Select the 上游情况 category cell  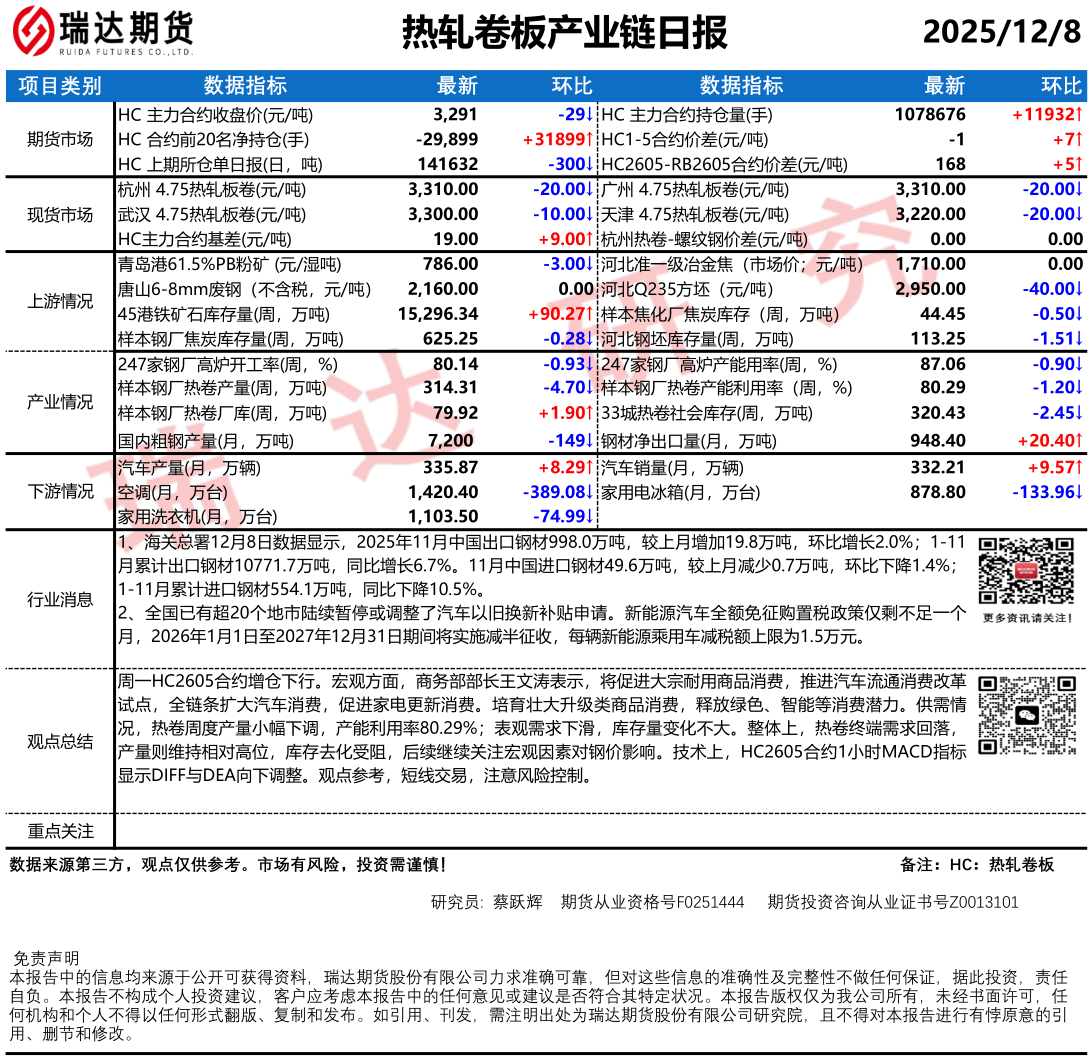pos(60,302)
